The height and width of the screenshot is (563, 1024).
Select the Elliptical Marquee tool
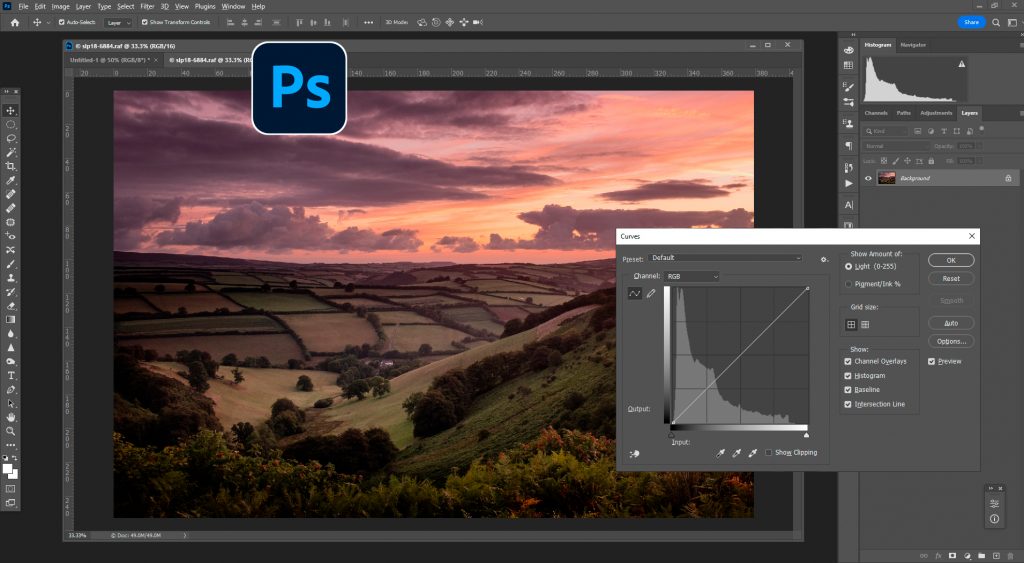(x=10, y=125)
